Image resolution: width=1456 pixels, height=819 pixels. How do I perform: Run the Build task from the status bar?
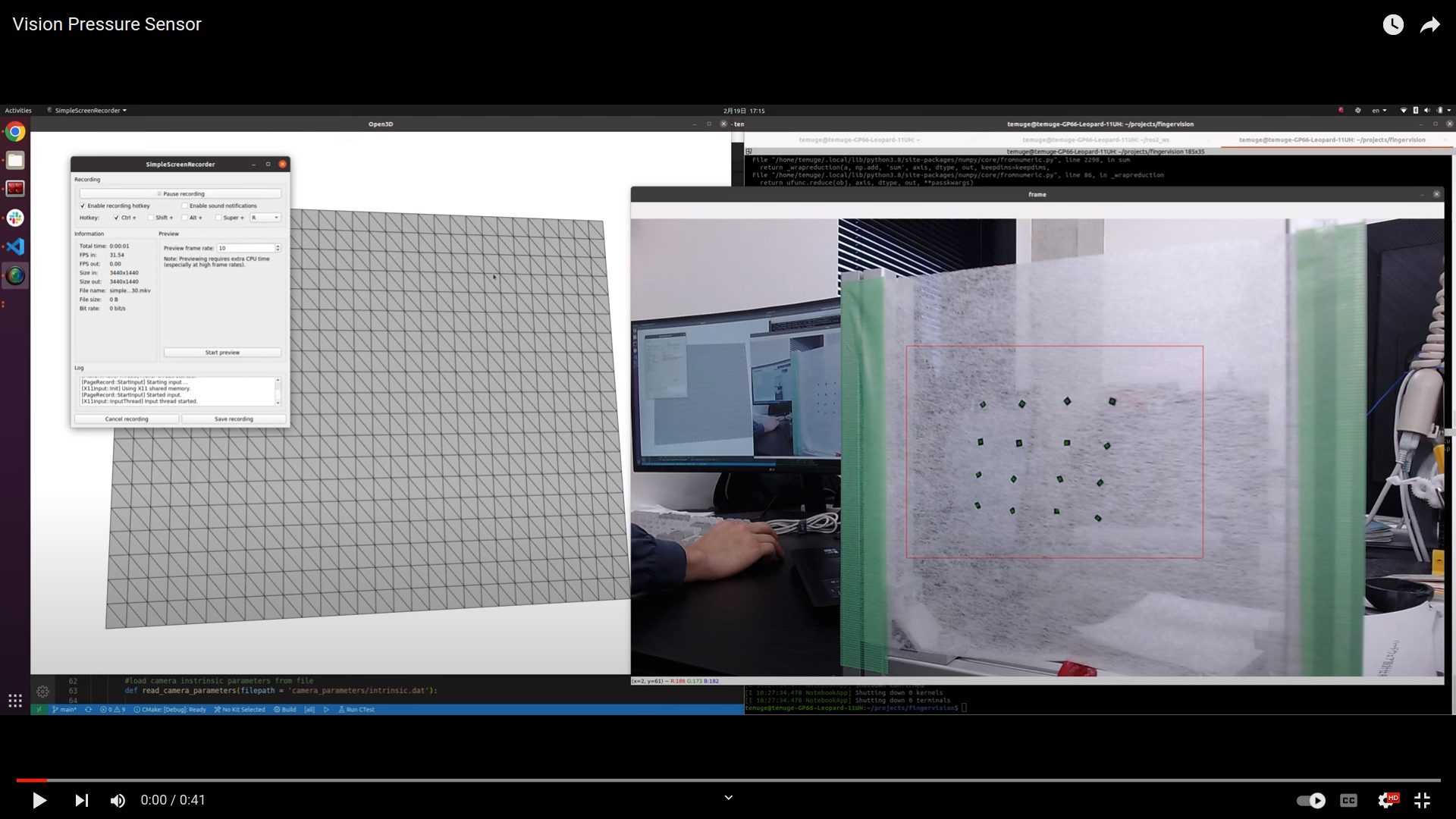tap(284, 709)
